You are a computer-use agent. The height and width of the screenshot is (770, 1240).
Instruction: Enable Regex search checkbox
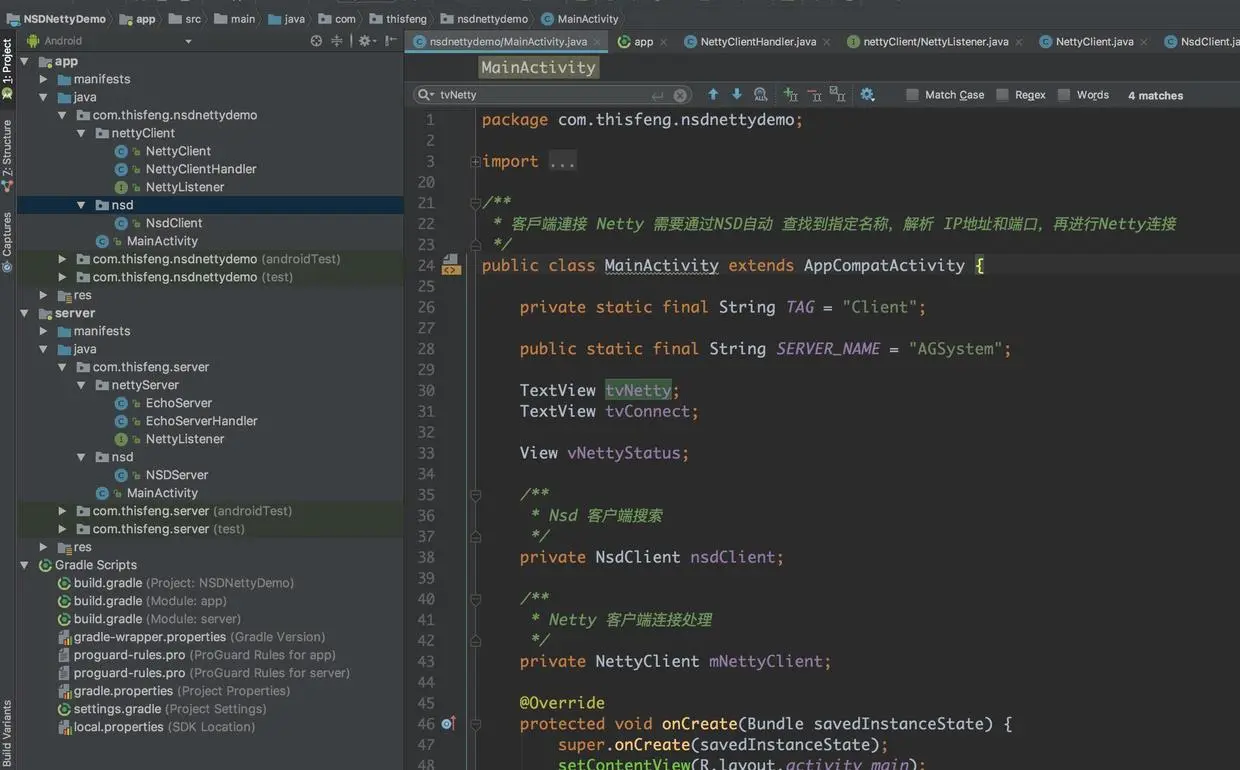(x=1002, y=95)
